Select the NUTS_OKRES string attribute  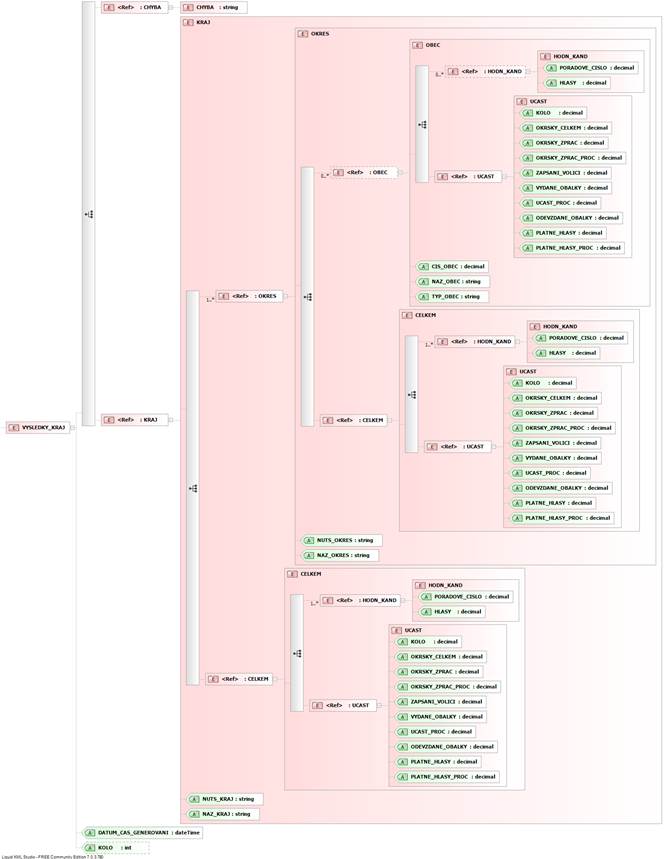tap(338, 540)
